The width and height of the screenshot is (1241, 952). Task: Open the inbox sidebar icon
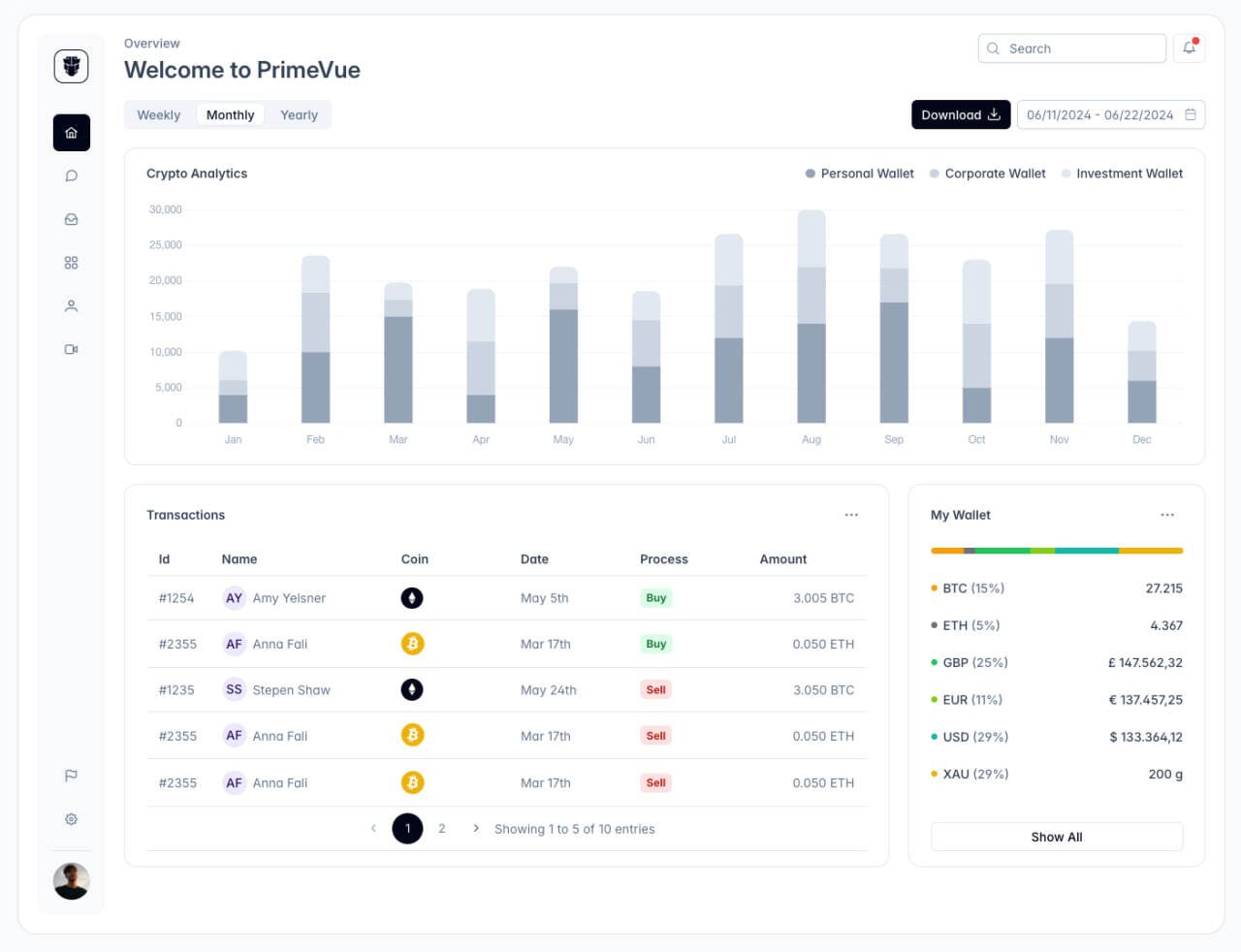[71, 219]
